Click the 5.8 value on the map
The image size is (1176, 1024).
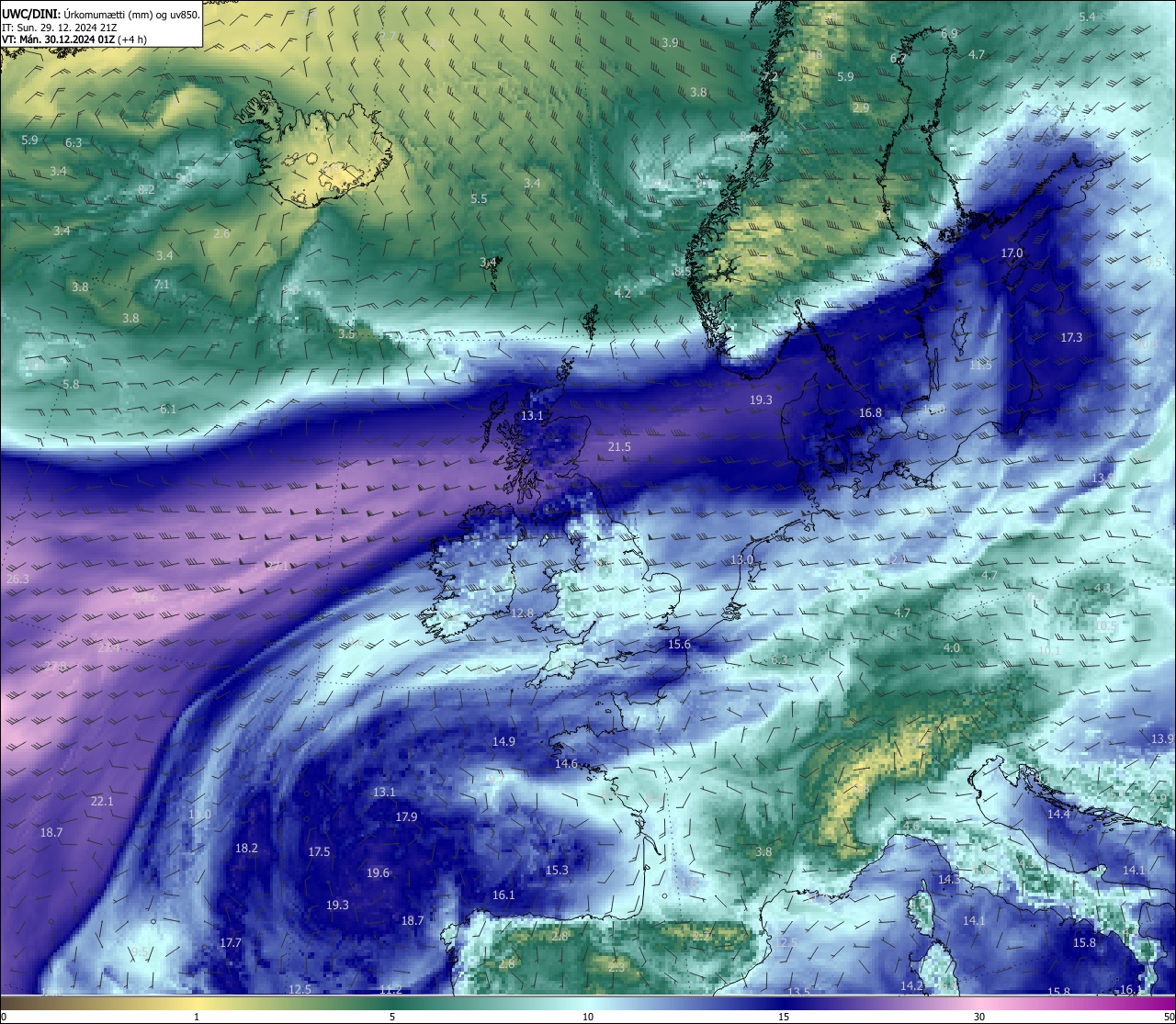[x=71, y=385]
